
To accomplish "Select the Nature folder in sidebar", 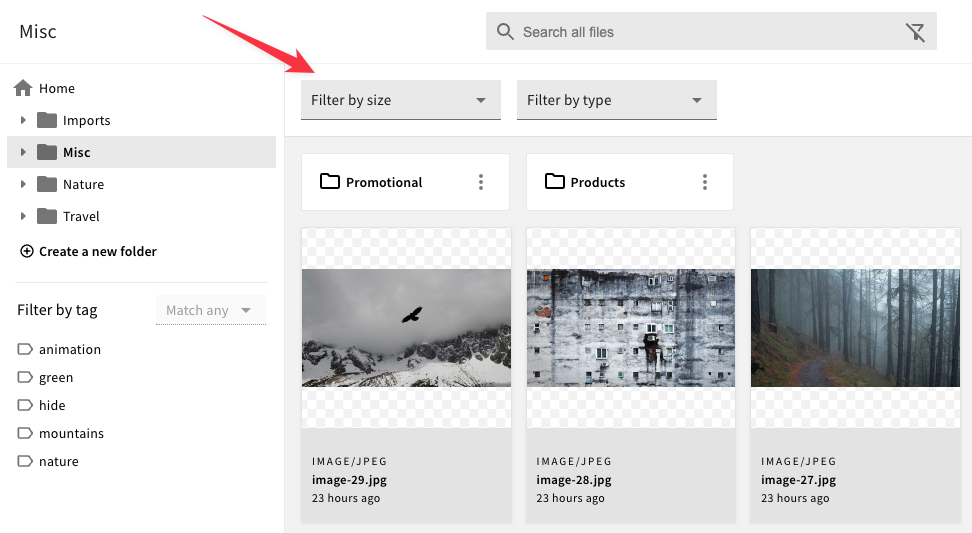I will pos(83,184).
